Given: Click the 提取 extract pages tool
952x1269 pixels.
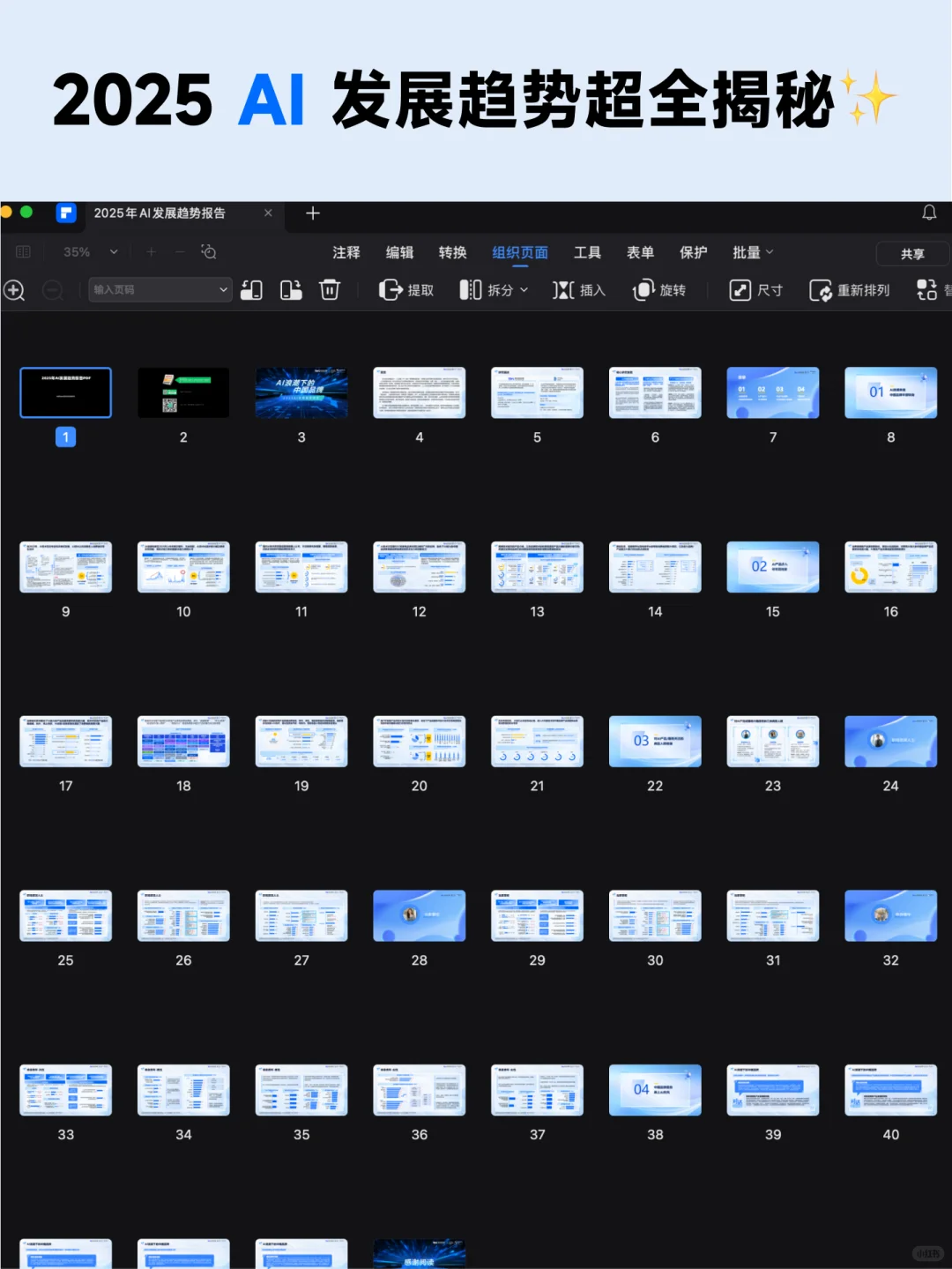Looking at the screenshot, I should click(x=405, y=290).
